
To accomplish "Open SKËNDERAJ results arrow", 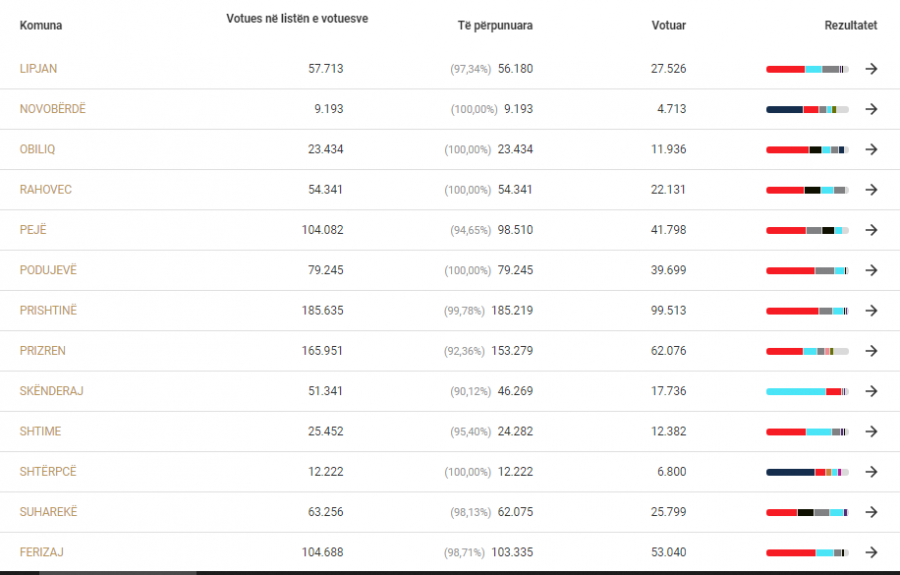I will pyautogui.click(x=871, y=391).
